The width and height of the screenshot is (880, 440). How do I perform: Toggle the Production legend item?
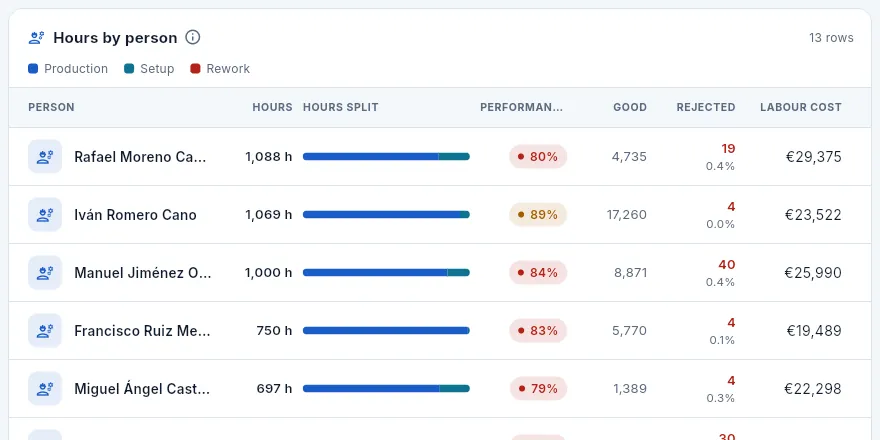68,69
